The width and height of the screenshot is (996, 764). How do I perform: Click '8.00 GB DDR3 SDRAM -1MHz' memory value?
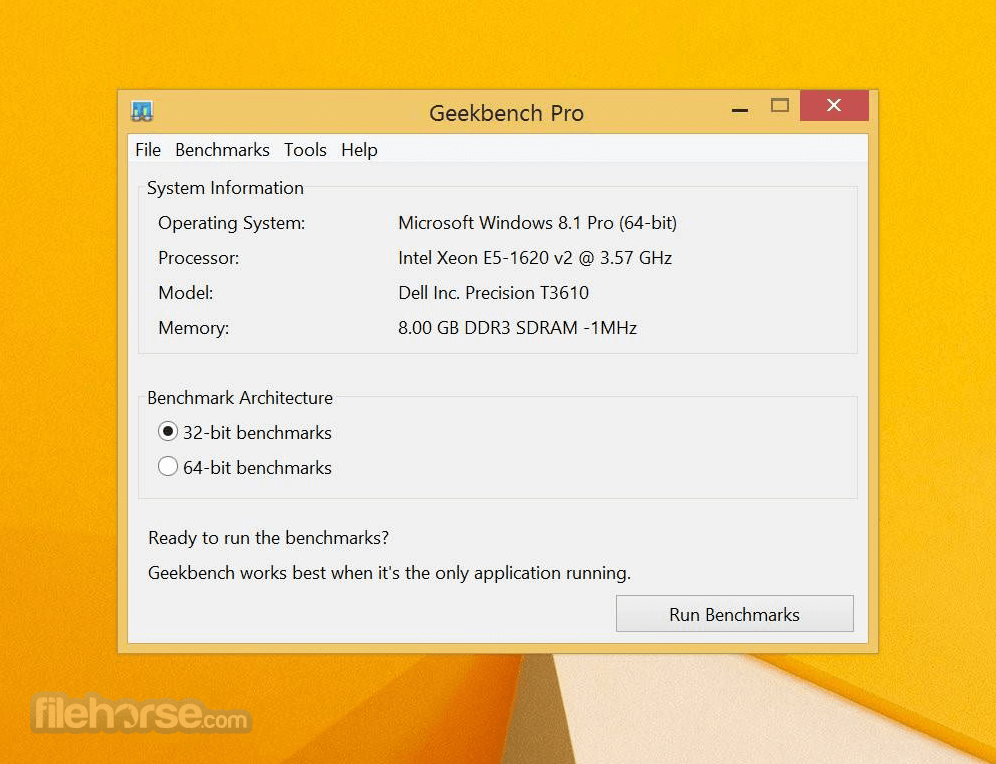click(517, 328)
